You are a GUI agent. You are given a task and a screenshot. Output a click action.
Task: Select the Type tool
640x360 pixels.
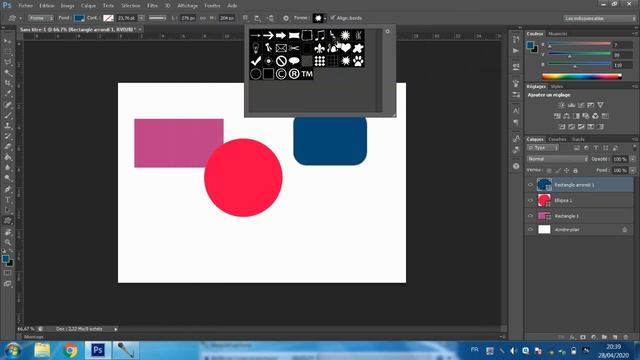[8, 200]
